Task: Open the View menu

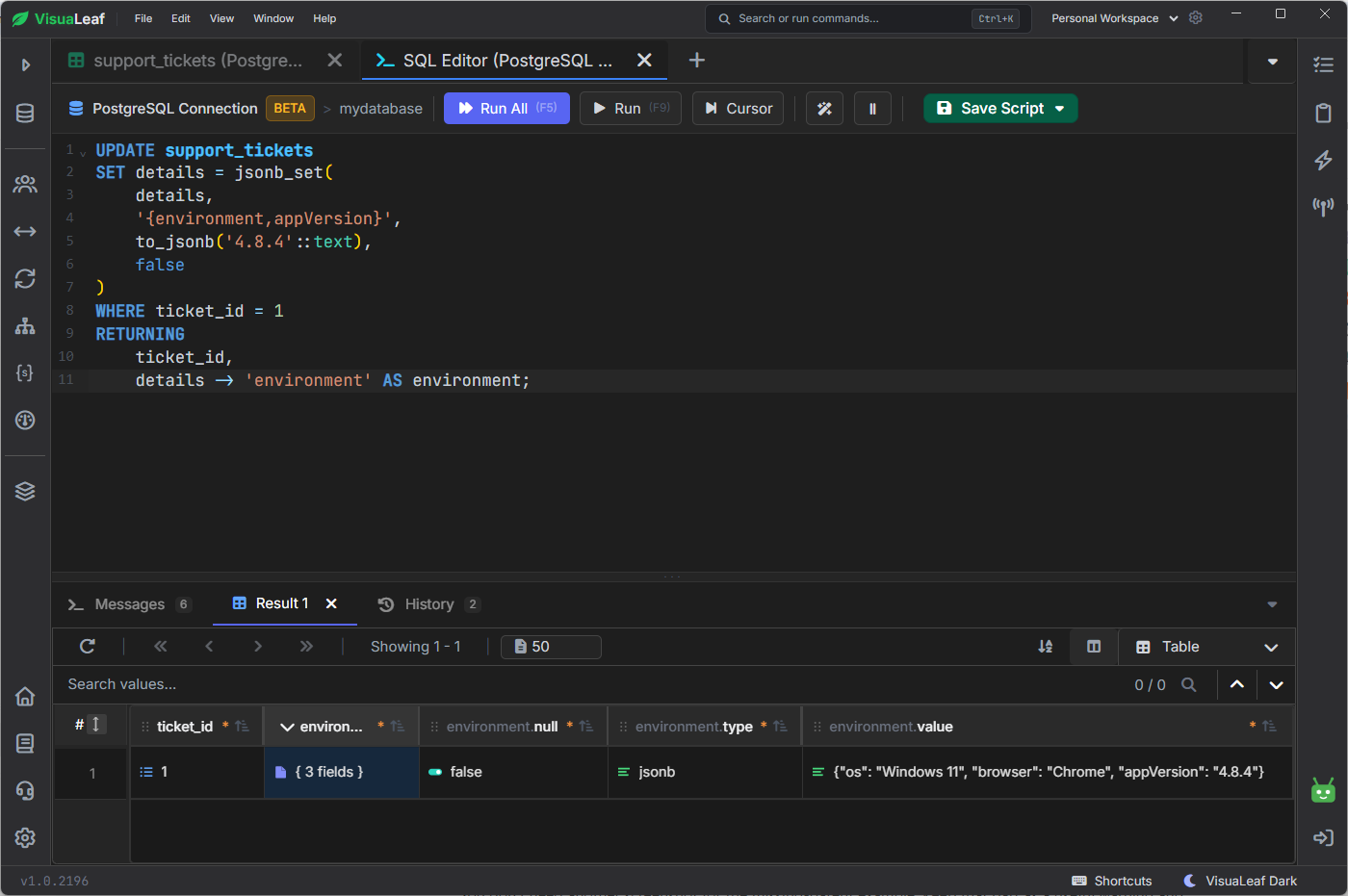Action: coord(221,18)
